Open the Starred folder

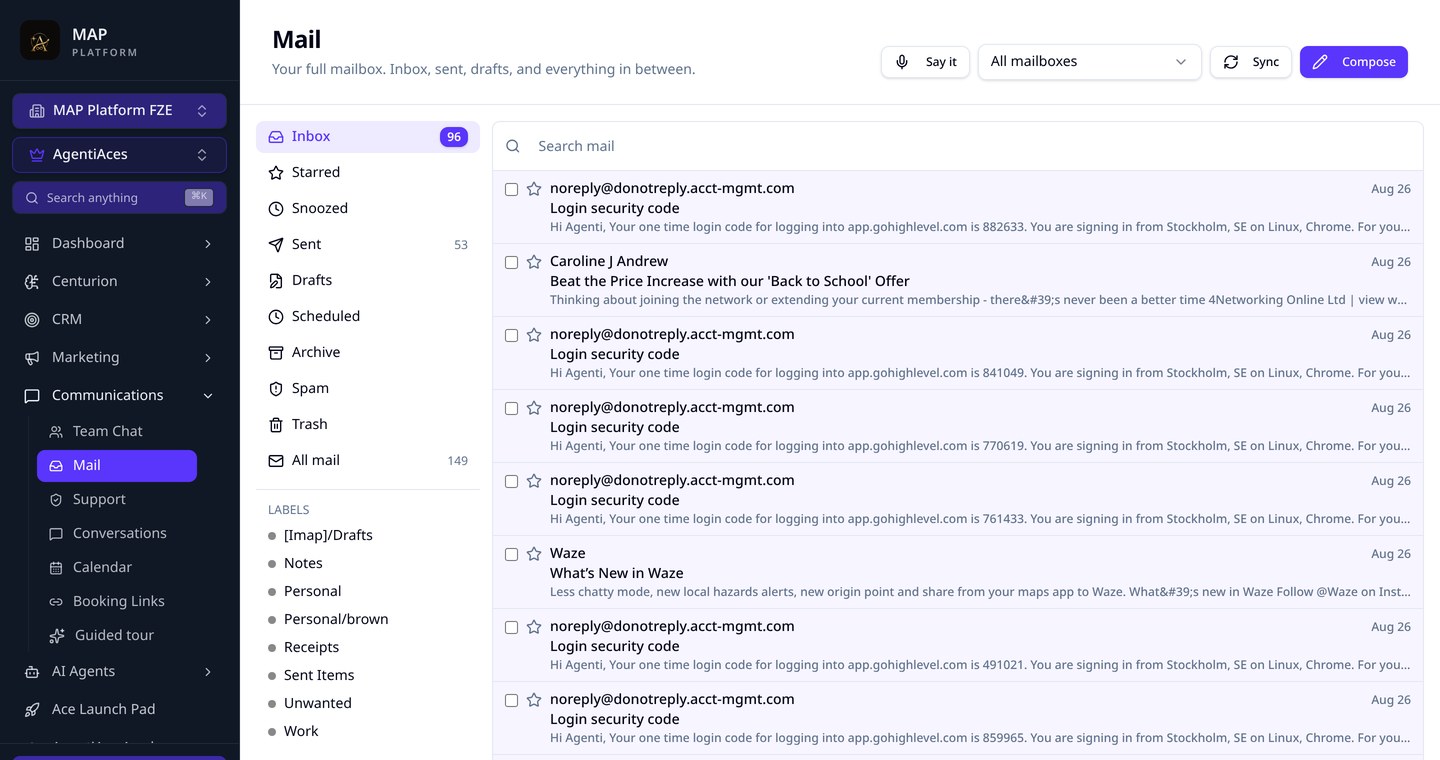368,173
